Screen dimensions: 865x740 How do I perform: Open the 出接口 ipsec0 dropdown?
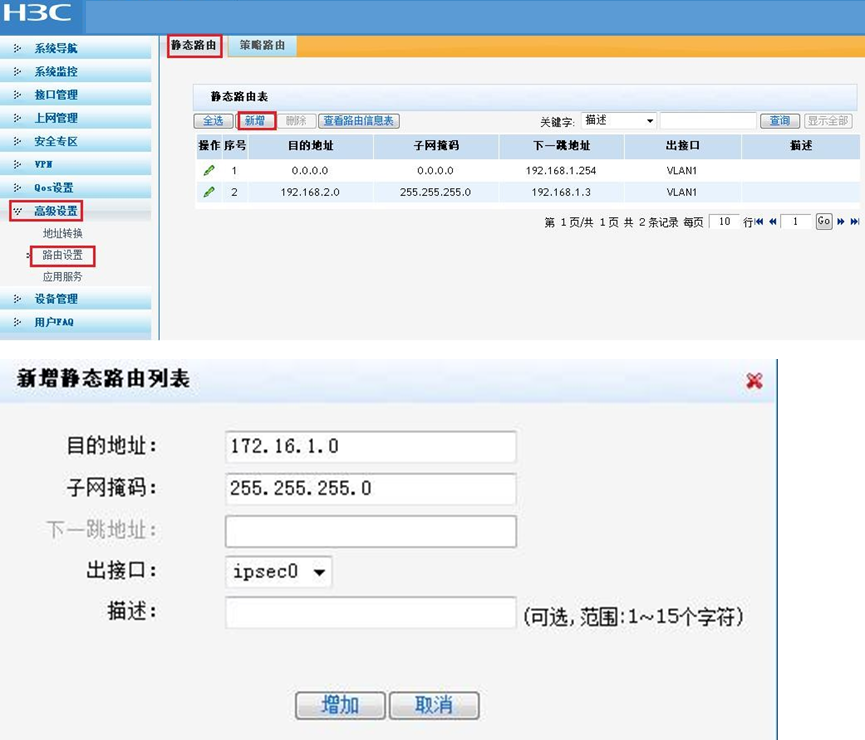pyautogui.click(x=279, y=571)
